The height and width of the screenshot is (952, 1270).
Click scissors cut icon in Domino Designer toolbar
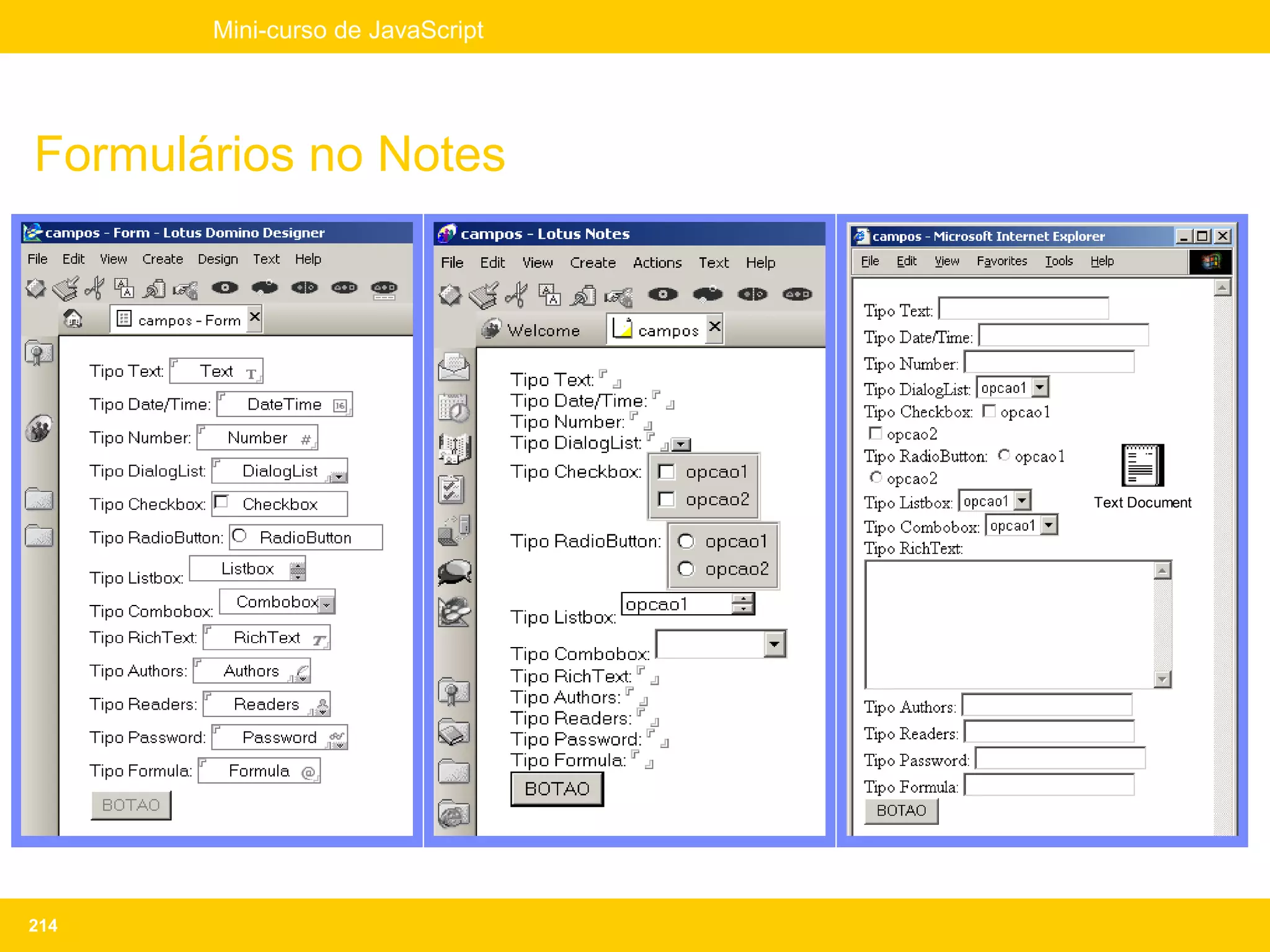(x=94, y=288)
